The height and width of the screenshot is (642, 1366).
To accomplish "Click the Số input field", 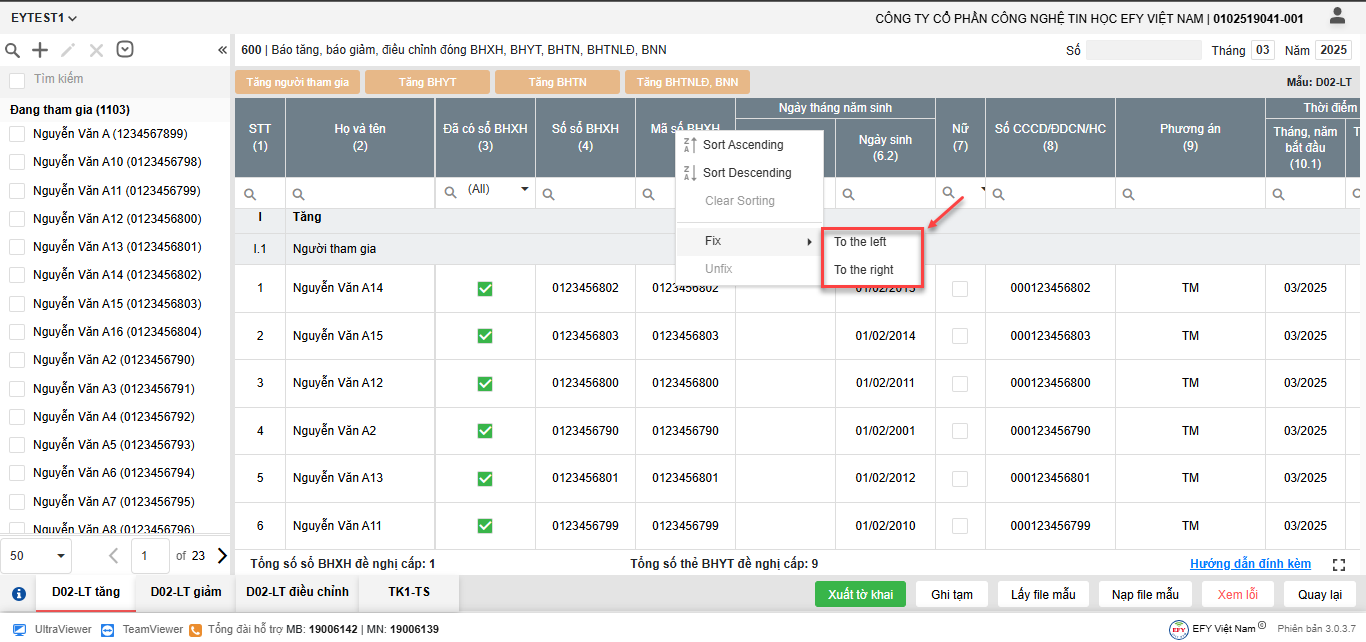I will [x=1143, y=50].
